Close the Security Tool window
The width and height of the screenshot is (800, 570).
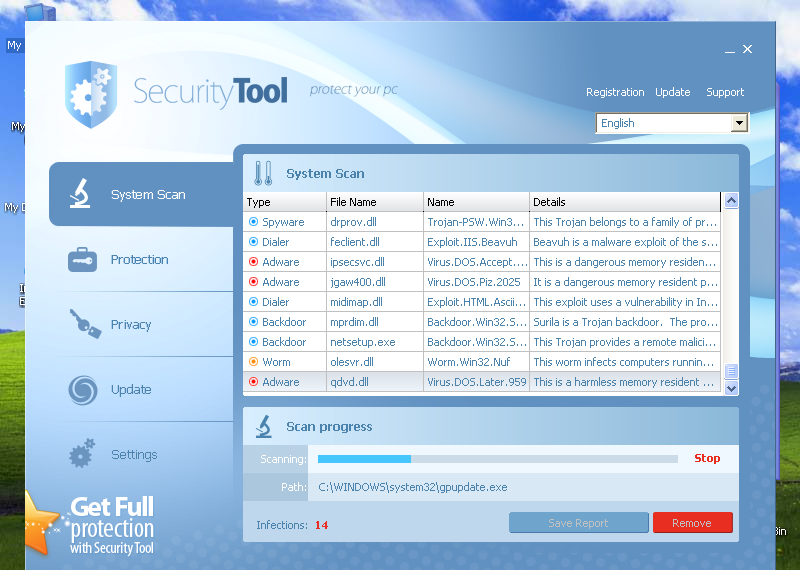[x=747, y=49]
